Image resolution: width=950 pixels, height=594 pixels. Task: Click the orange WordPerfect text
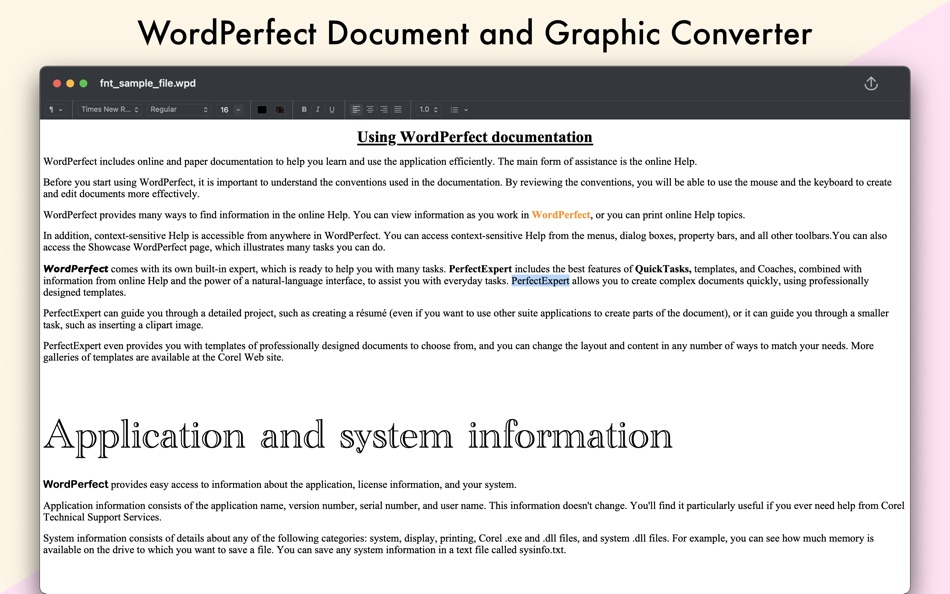pyautogui.click(x=561, y=215)
